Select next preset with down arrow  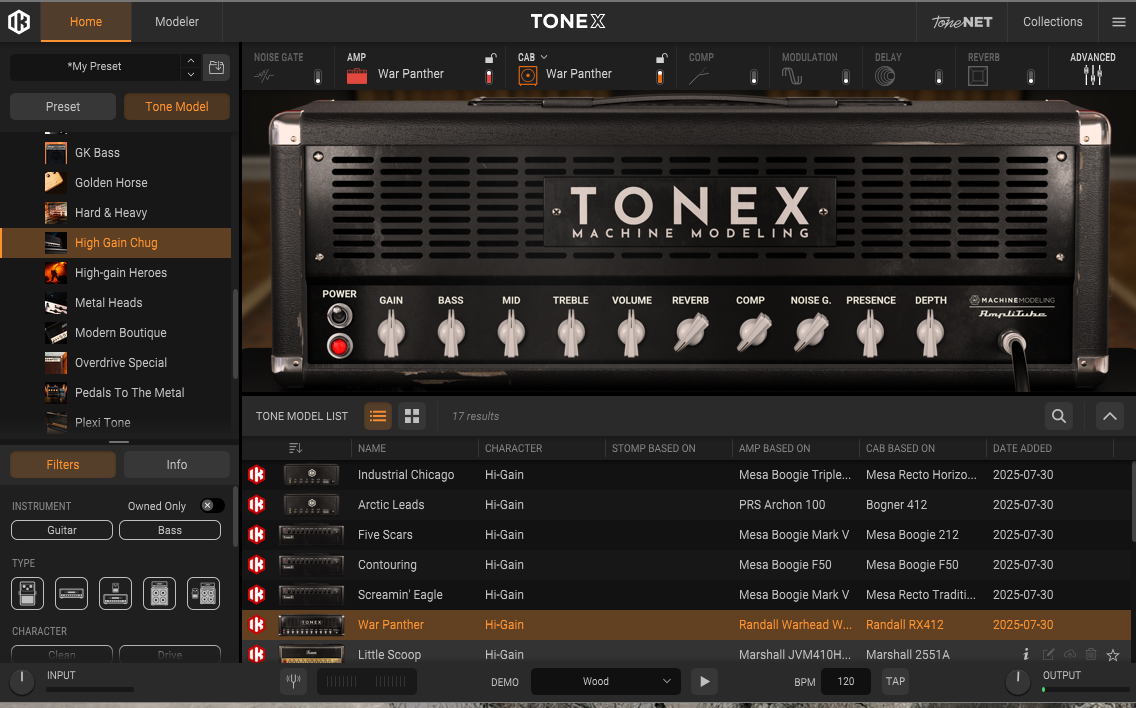(191, 74)
